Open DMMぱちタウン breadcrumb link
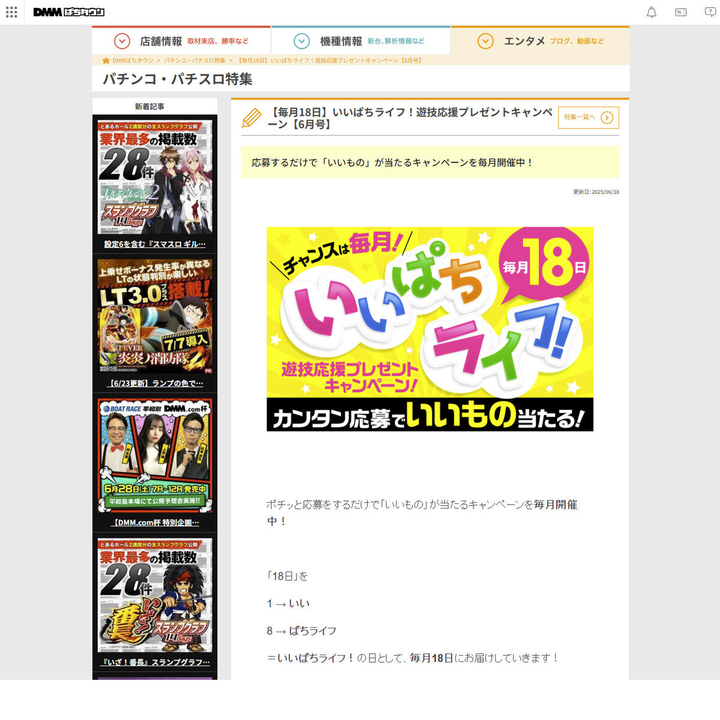Screen dimensions: 720x720 click(x=133, y=60)
